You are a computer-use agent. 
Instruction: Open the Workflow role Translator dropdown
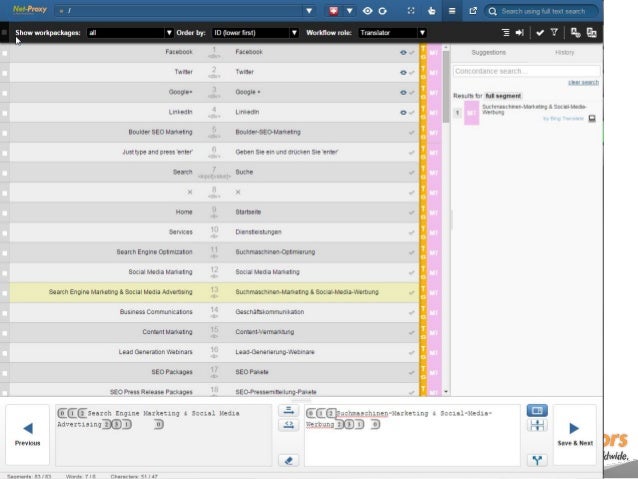[x=385, y=32]
